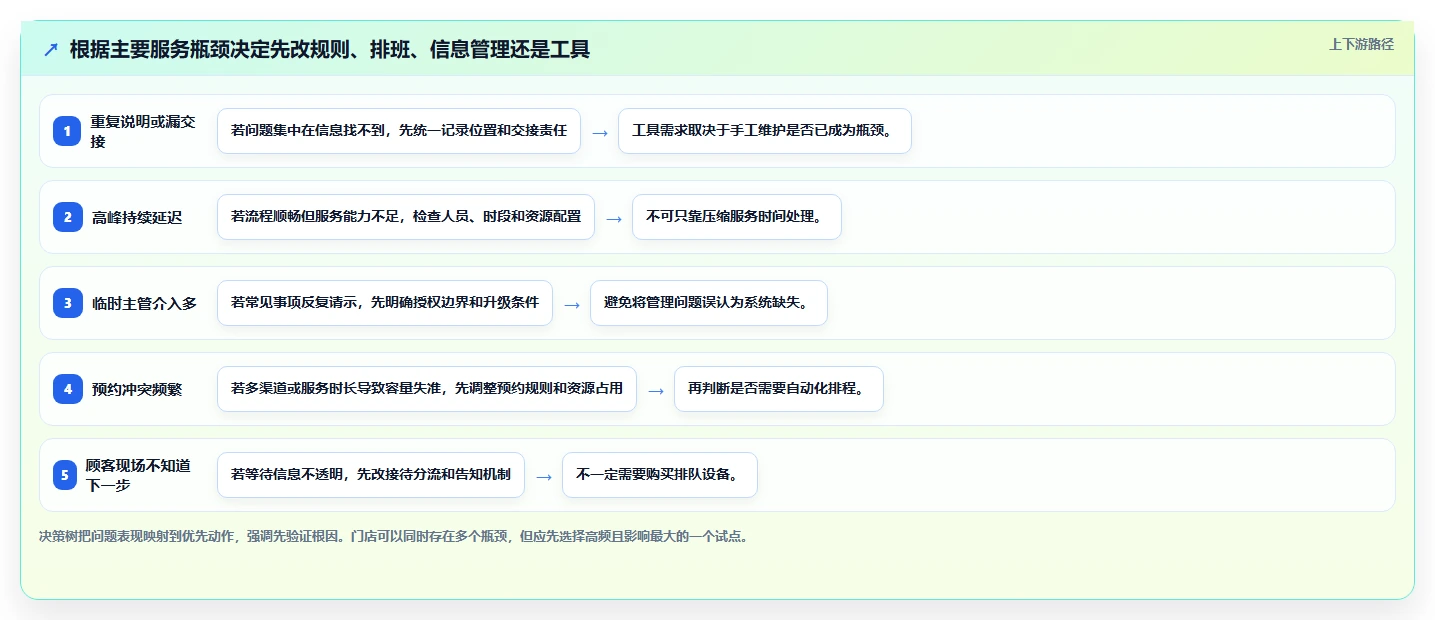
Task: Click the 若流程顺畅但服务能力不足 box
Action: [406, 217]
